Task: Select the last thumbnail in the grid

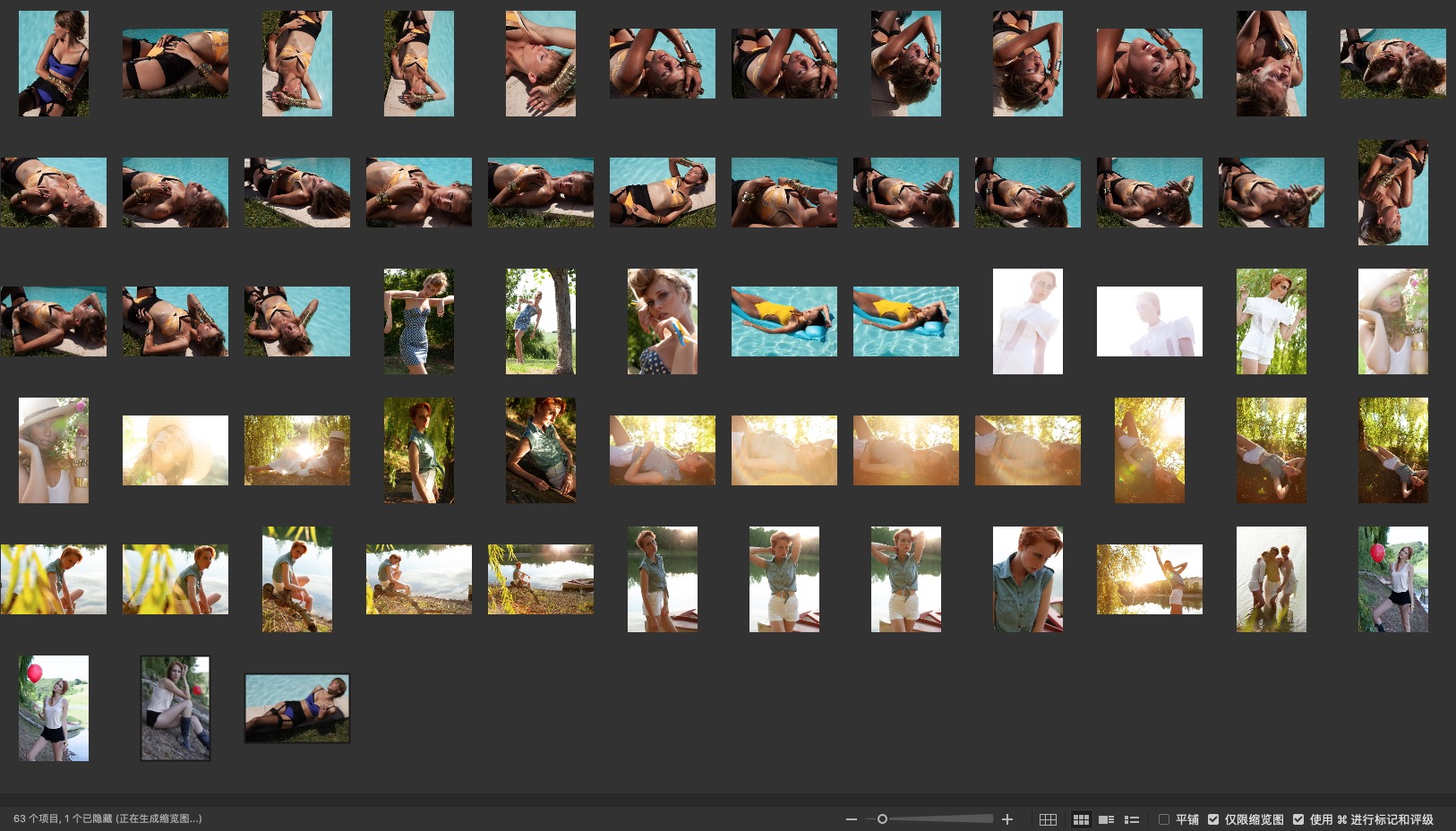Action: (x=297, y=708)
